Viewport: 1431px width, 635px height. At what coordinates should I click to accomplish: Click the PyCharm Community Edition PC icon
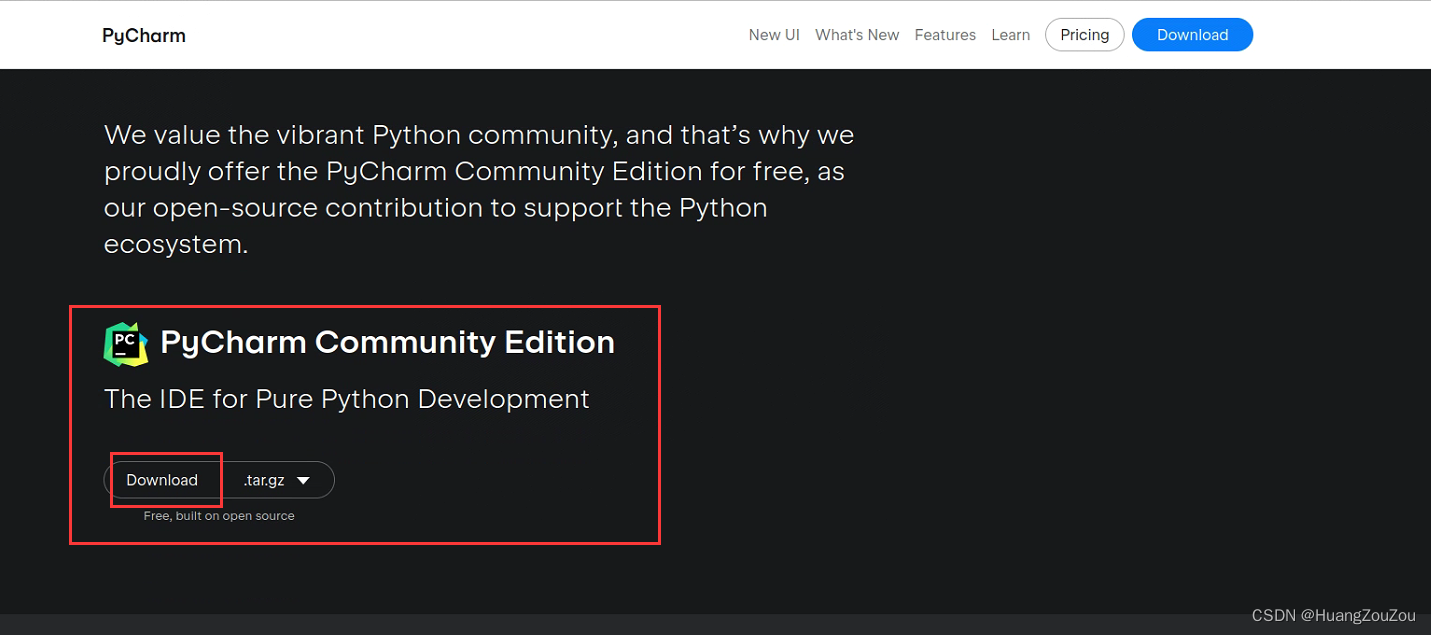(126, 343)
